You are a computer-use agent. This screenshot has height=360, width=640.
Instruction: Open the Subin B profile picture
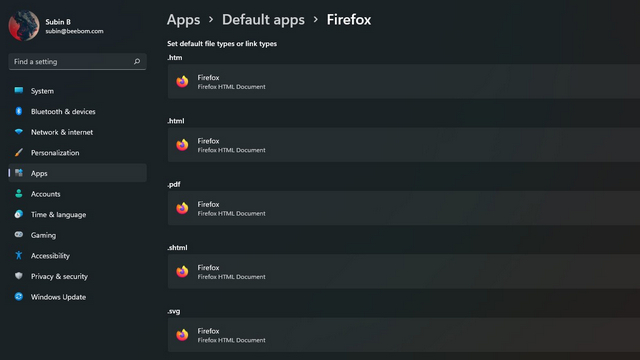coord(24,26)
